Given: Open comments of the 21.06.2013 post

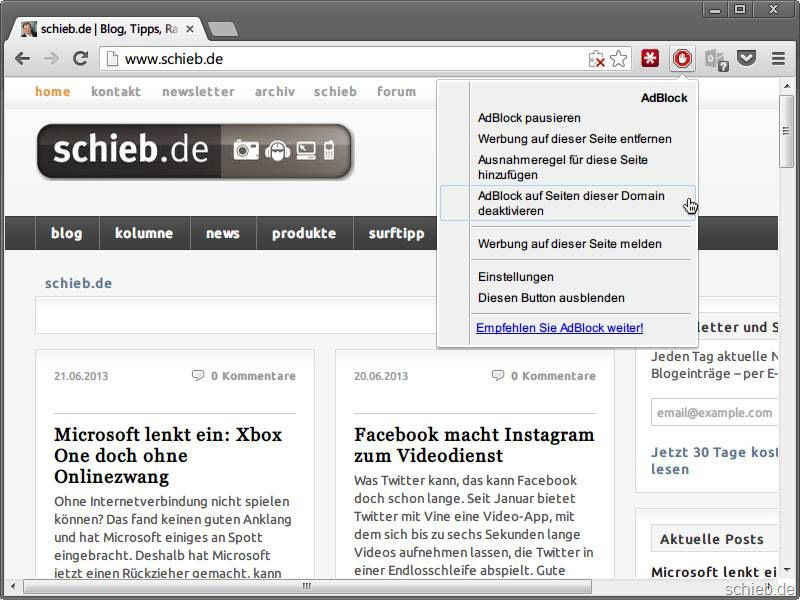Looking at the screenshot, I should tap(254, 376).
